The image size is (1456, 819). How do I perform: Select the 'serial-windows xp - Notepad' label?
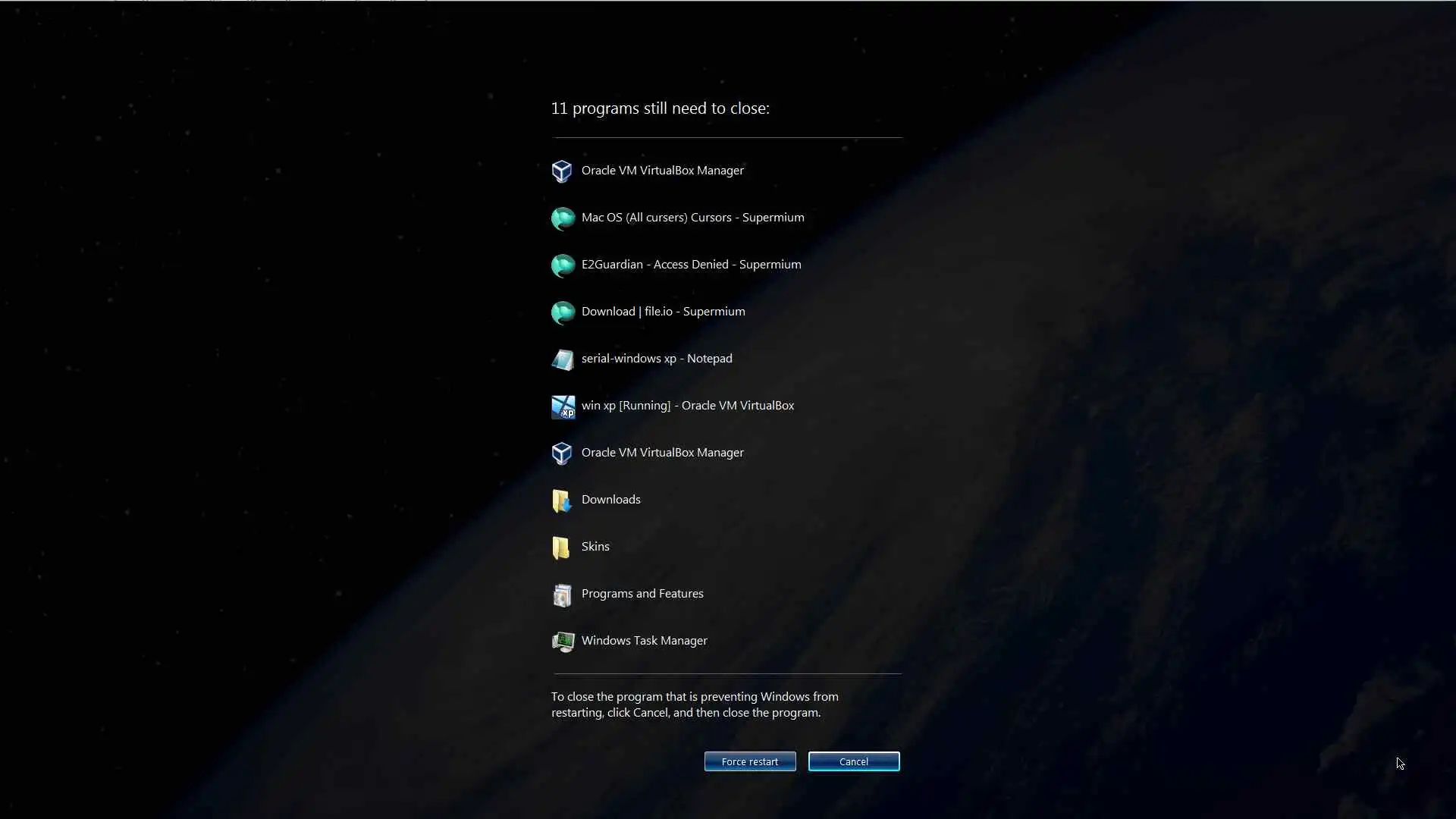coord(656,359)
